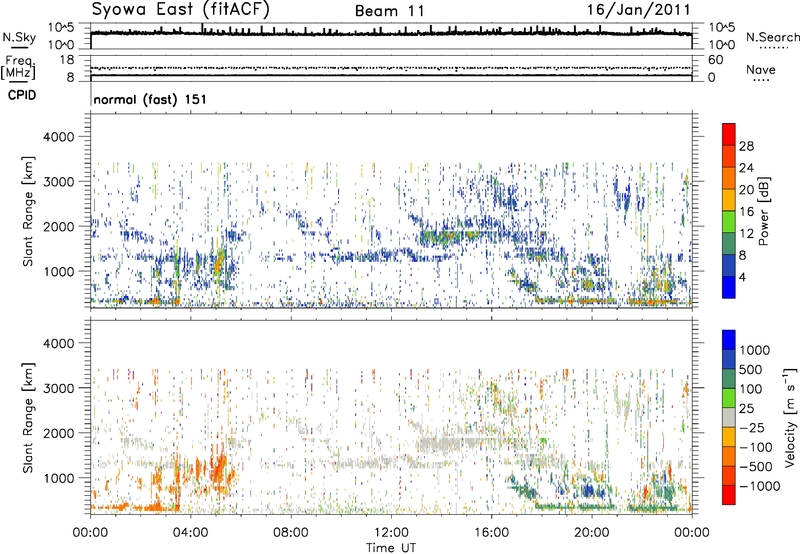The height and width of the screenshot is (554, 800).
Task: Click the "08:00" time axis label
Action: (x=290, y=533)
